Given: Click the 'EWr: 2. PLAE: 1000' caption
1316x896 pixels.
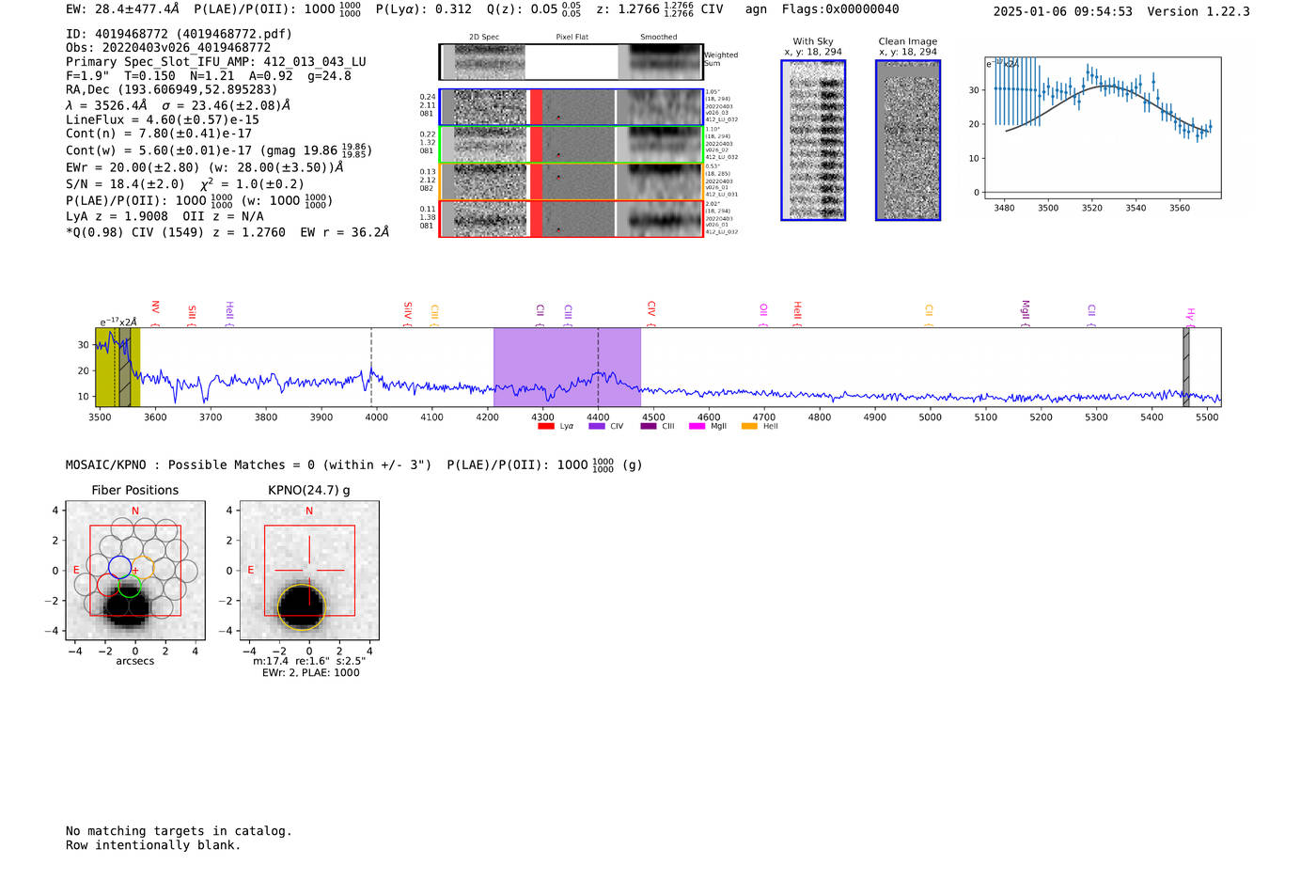Looking at the screenshot, I should tap(310, 672).
